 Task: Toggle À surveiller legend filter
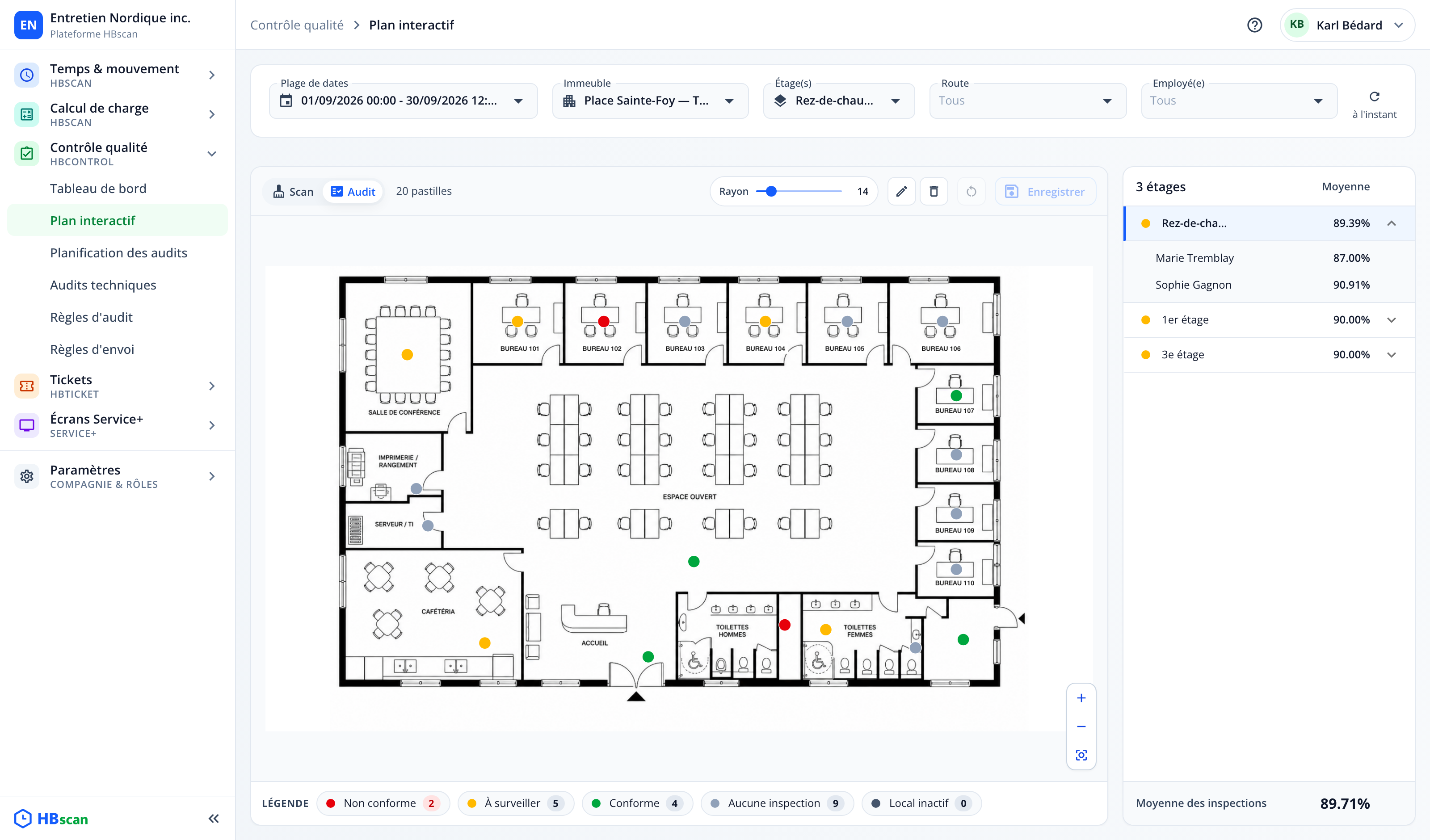[x=516, y=803]
